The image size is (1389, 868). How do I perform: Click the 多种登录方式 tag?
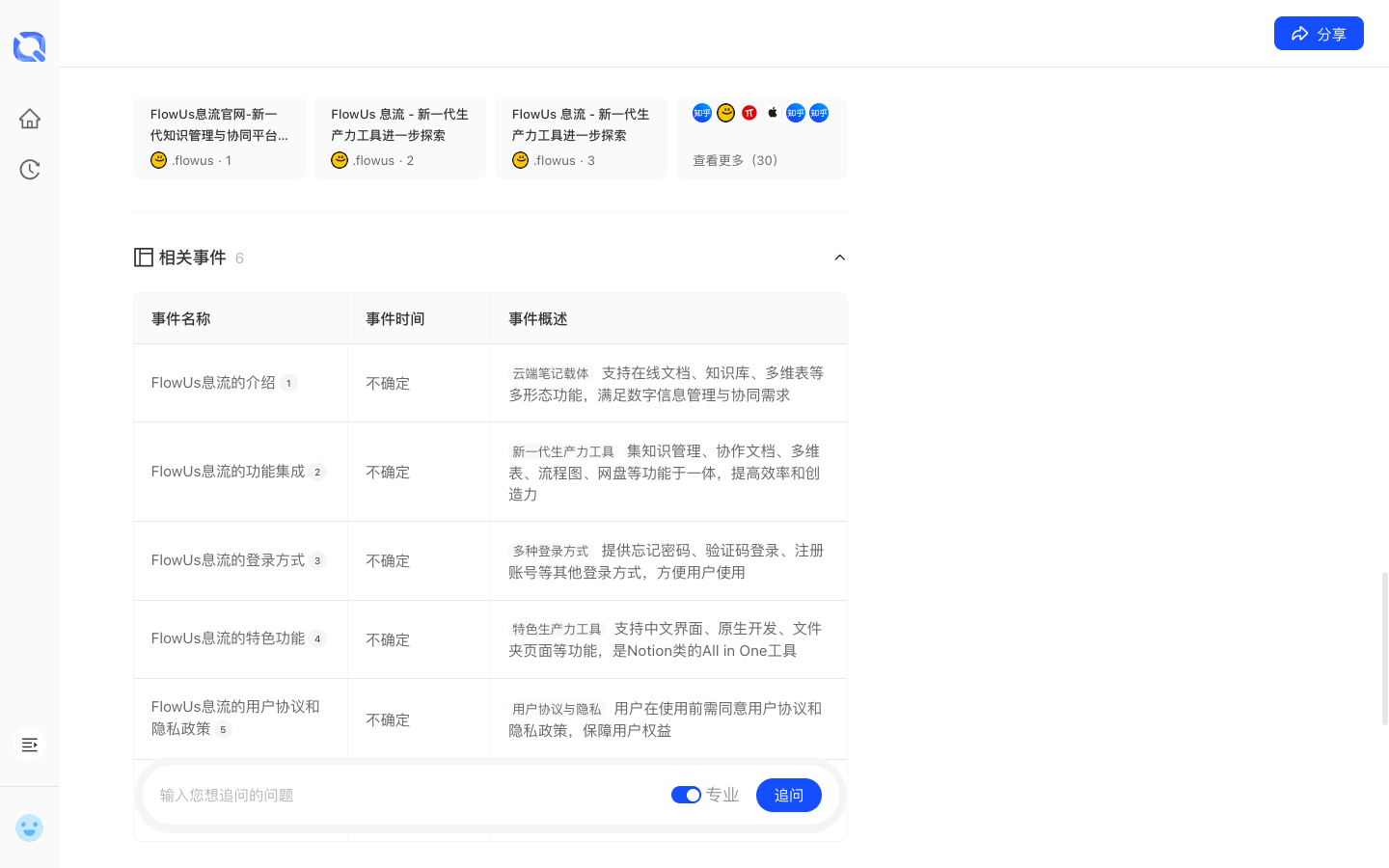551,551
